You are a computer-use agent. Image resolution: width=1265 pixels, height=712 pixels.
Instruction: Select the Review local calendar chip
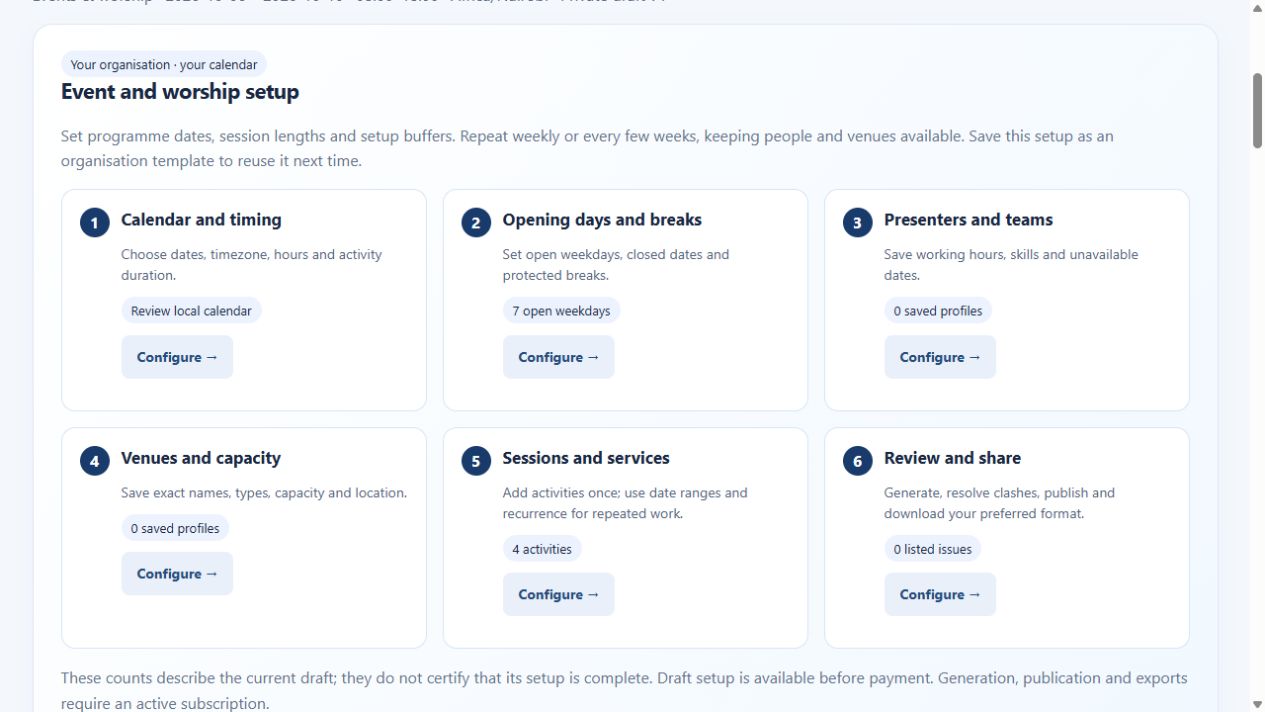191,311
